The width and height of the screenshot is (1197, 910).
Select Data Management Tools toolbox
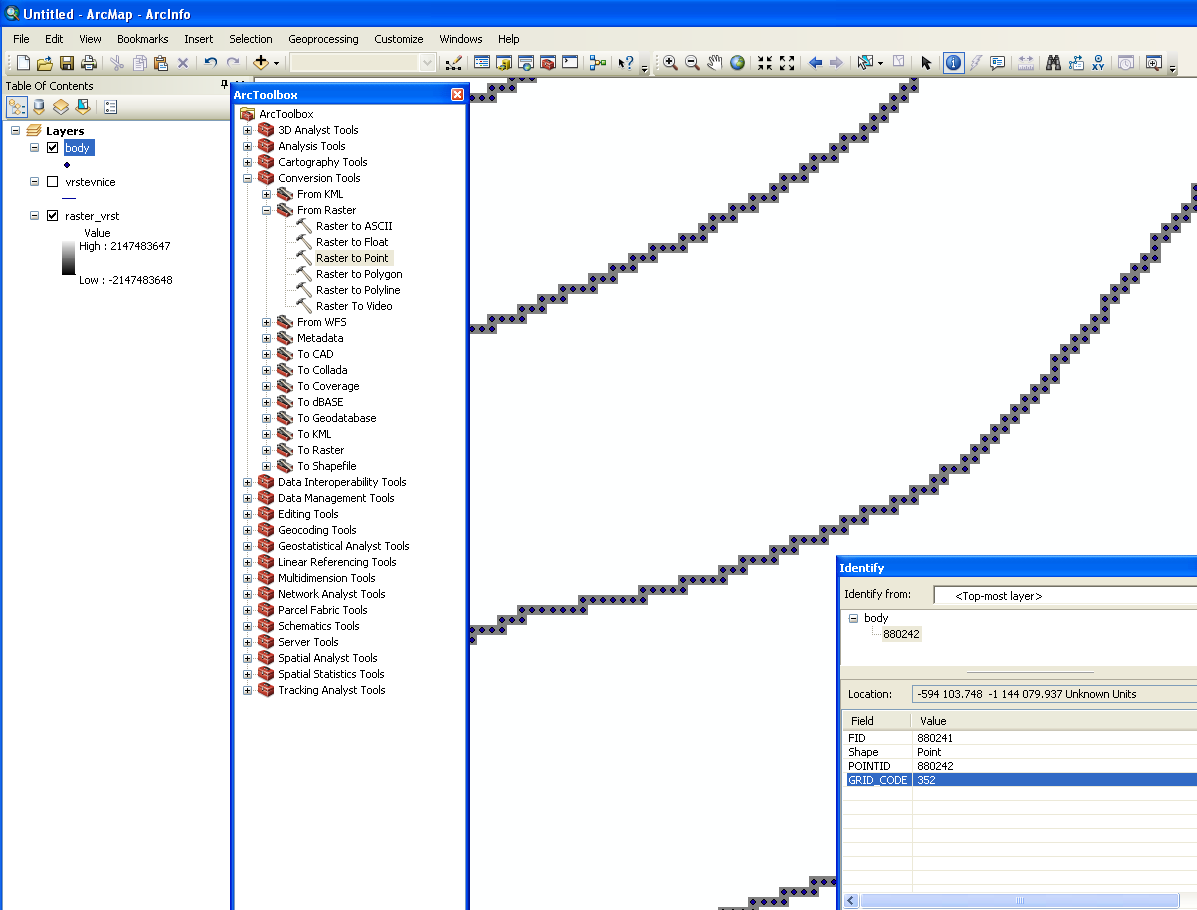pyautogui.click(x=336, y=499)
